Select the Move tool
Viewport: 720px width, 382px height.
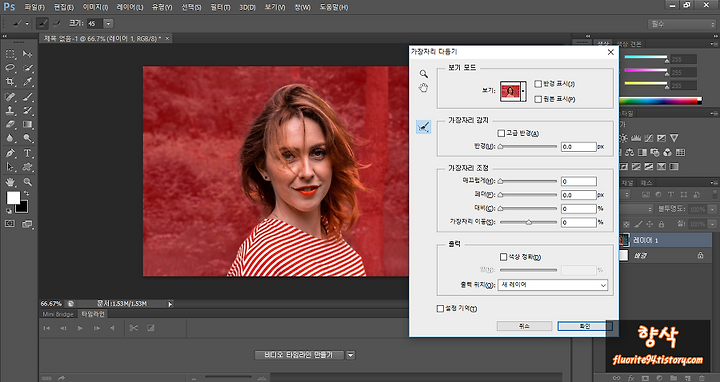click(28, 54)
